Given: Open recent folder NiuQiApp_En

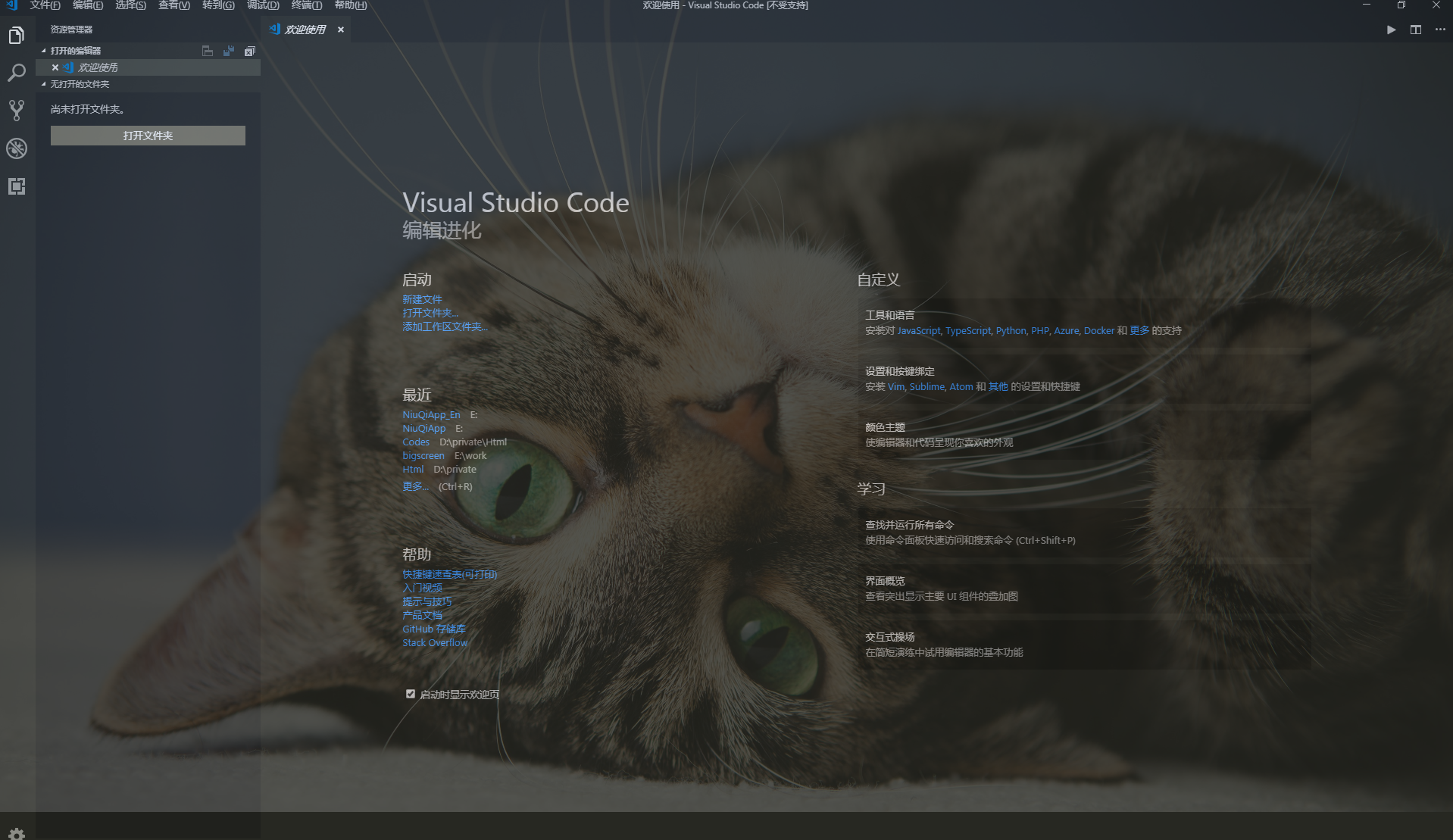Looking at the screenshot, I should click(x=431, y=414).
